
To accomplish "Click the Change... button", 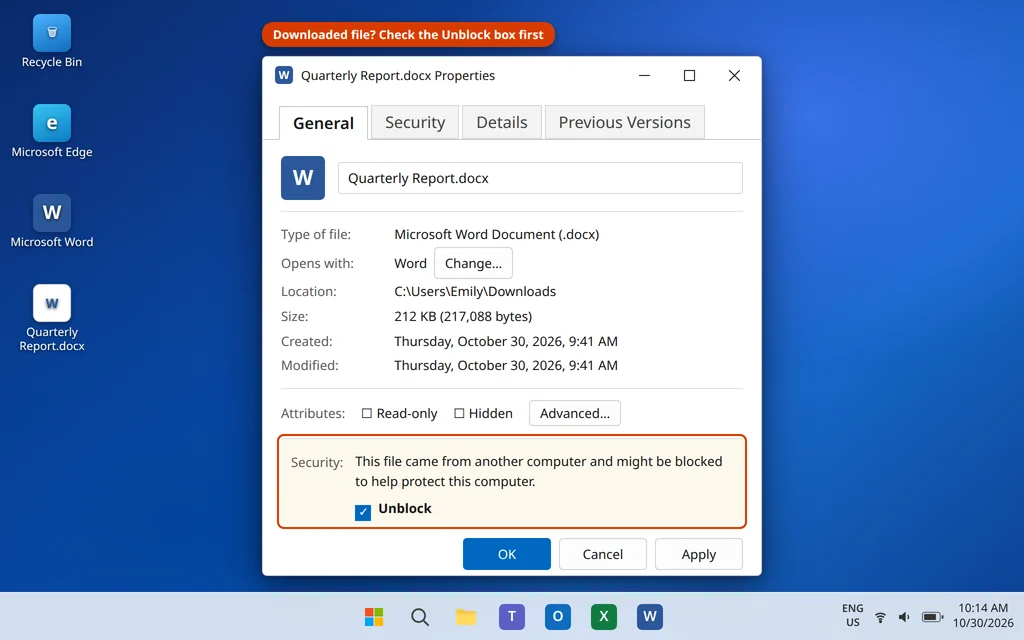I will point(473,263).
